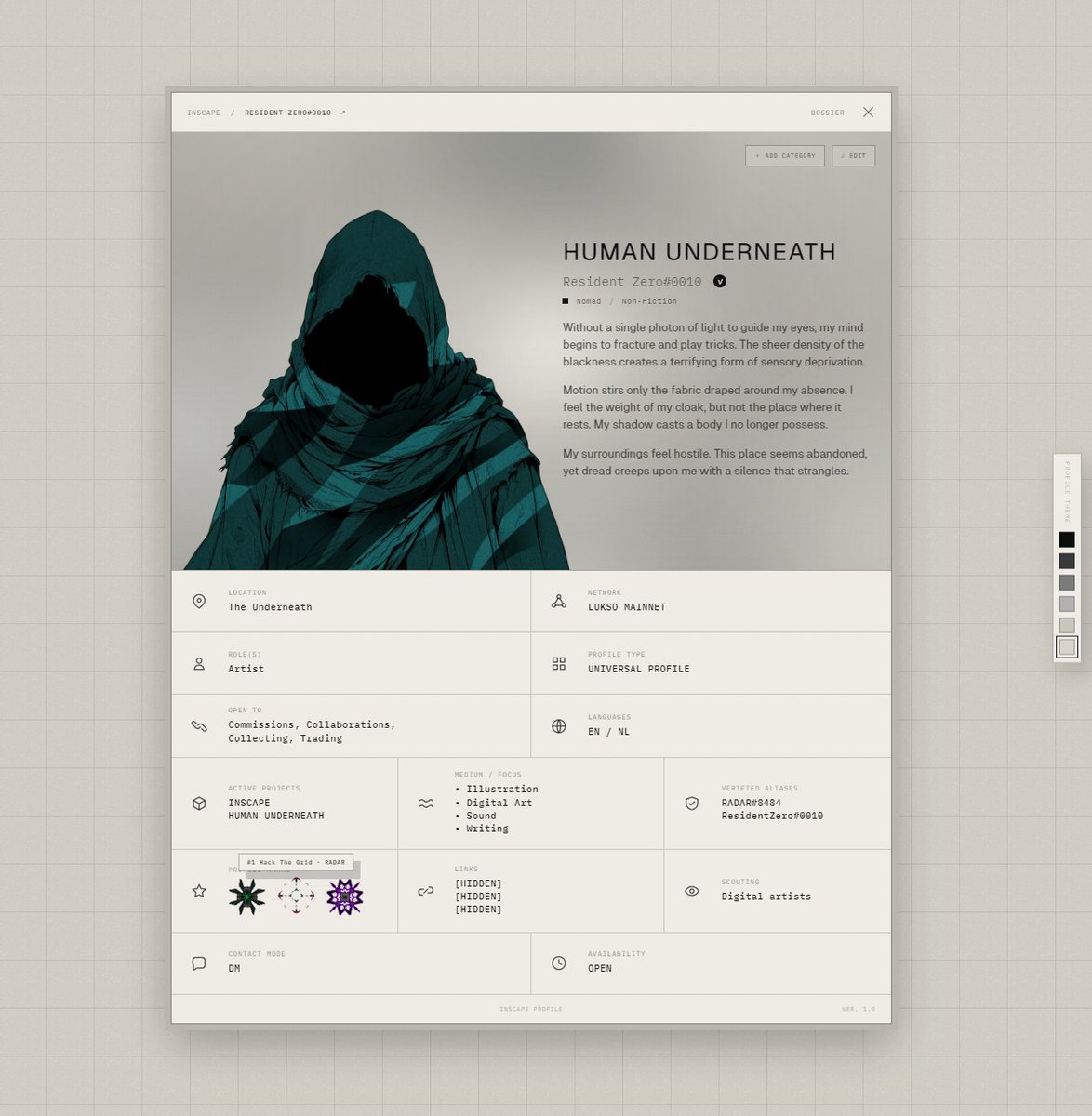Click the RESIDENT ZERO#0010 breadcrumb
The height and width of the screenshot is (1116, 1092).
pyautogui.click(x=288, y=113)
